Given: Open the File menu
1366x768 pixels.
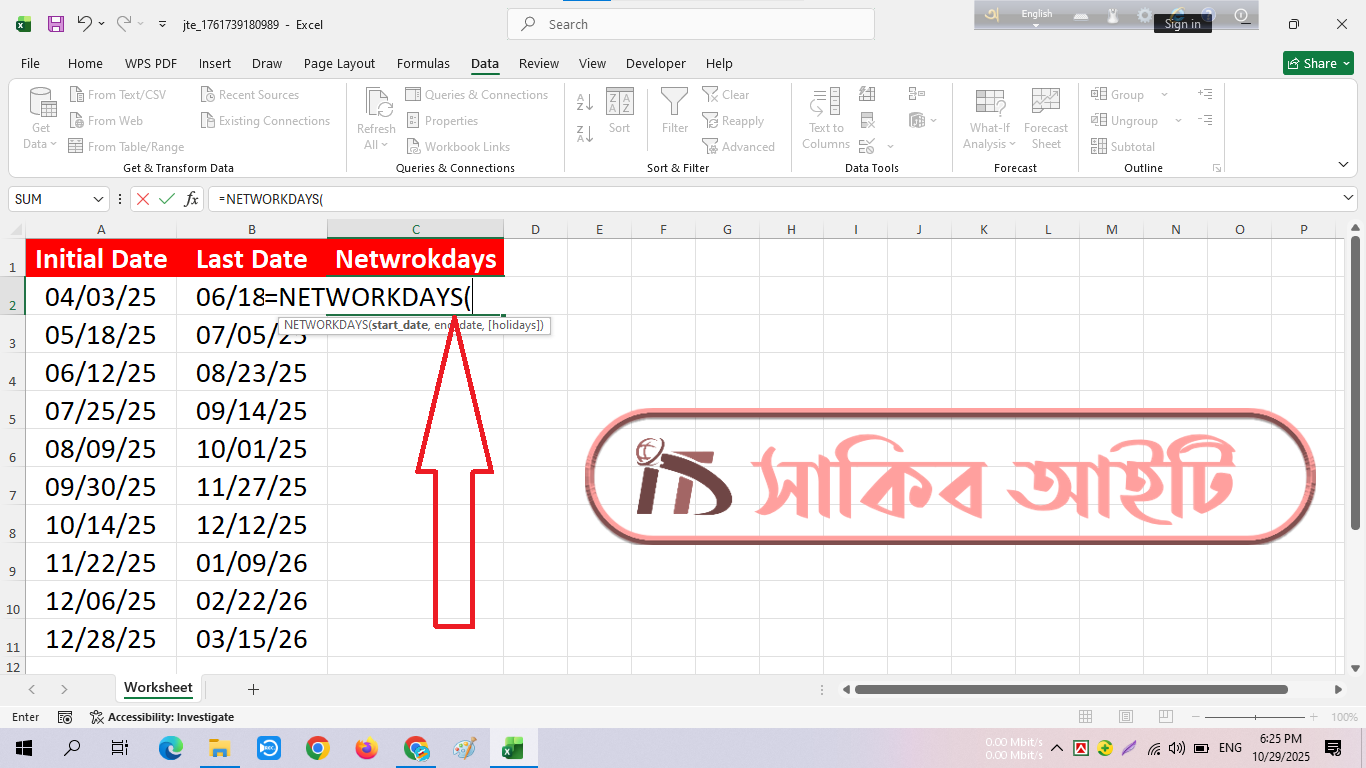Looking at the screenshot, I should (x=31, y=63).
